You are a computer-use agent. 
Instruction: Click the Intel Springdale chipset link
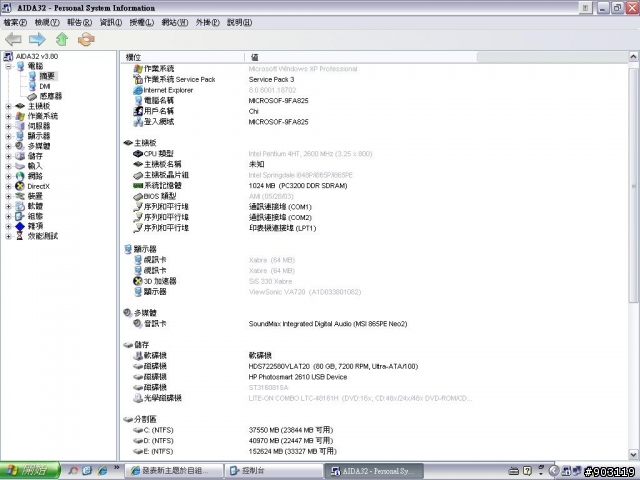[300, 175]
